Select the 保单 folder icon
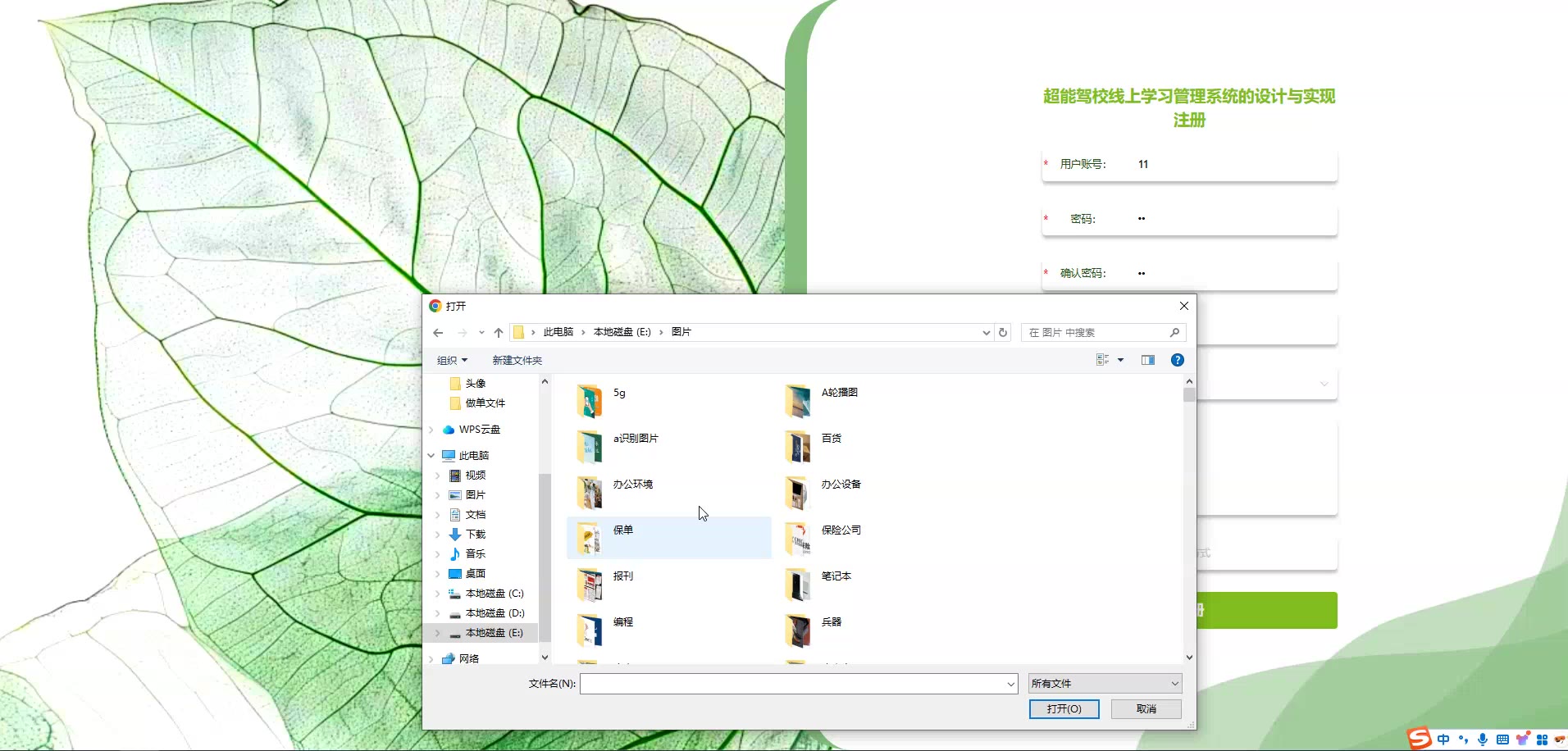1568x751 pixels. click(x=590, y=539)
